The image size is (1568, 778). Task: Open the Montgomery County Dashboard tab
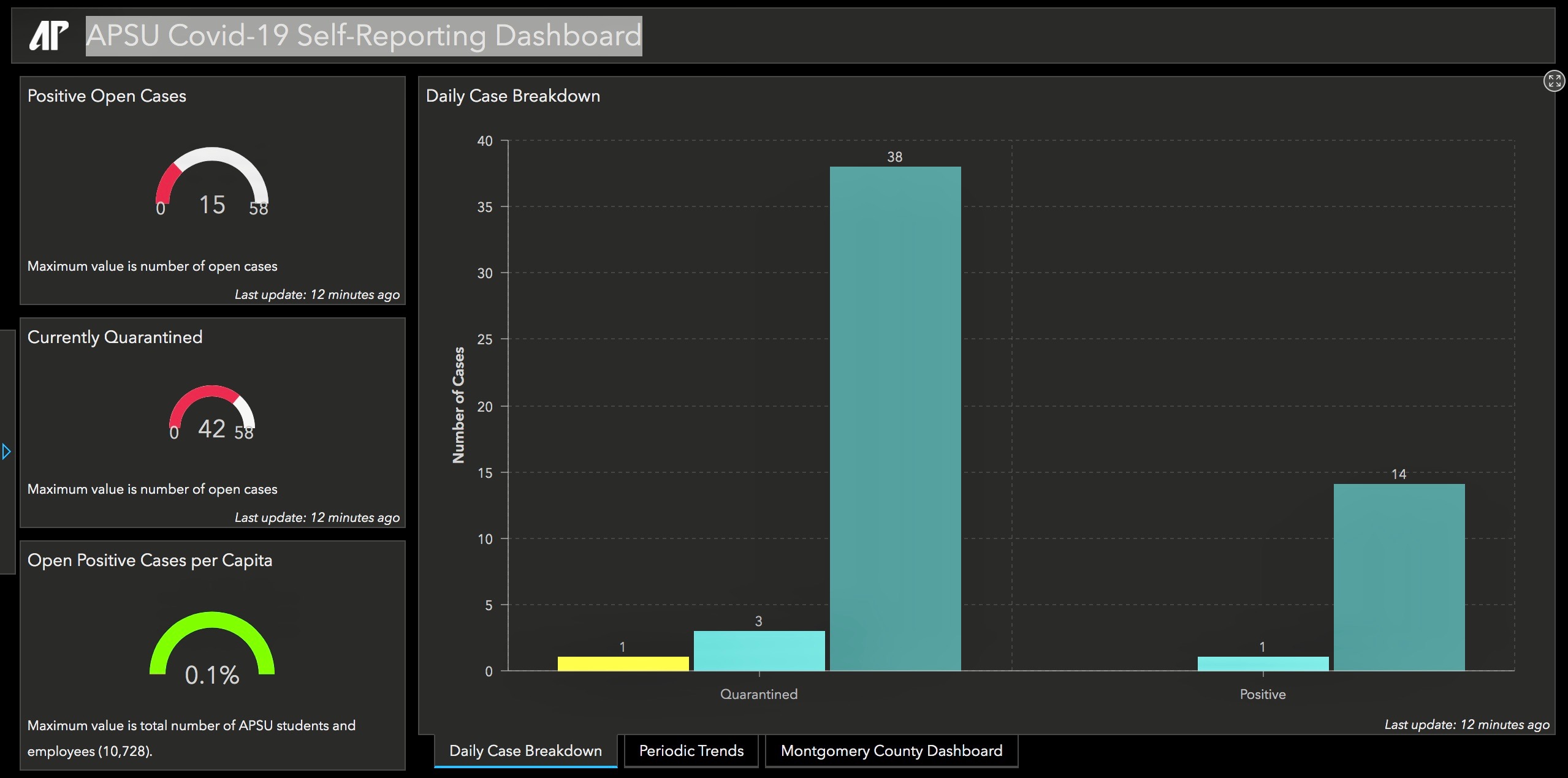point(891,750)
